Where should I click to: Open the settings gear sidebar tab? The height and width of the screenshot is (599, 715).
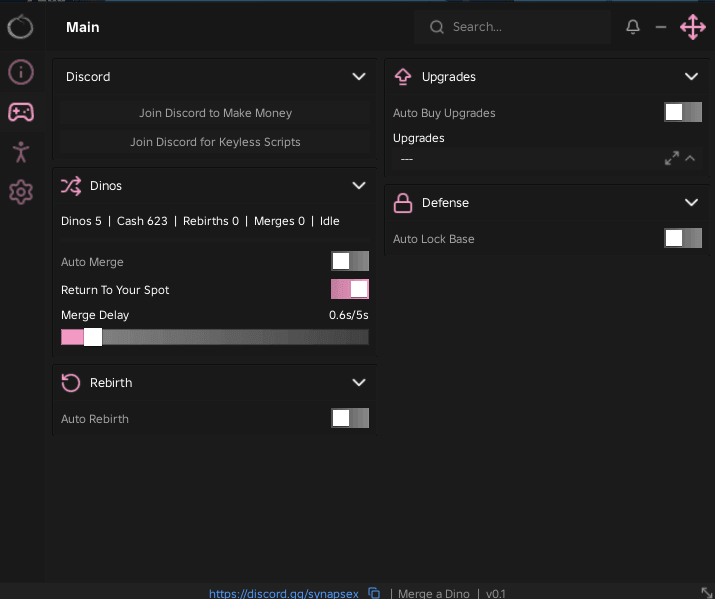pyautogui.click(x=21, y=192)
